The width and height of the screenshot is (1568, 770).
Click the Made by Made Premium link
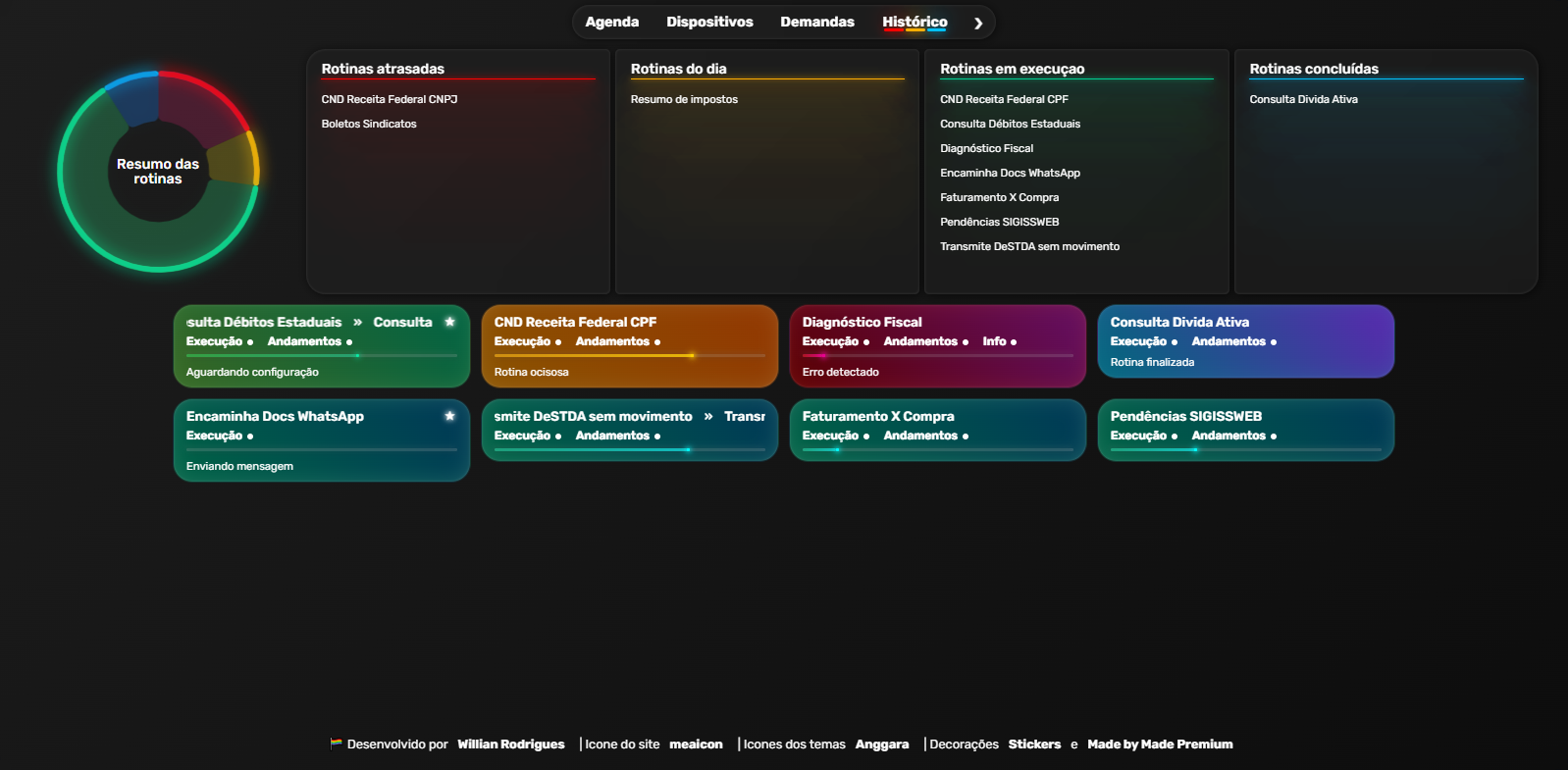1159,744
